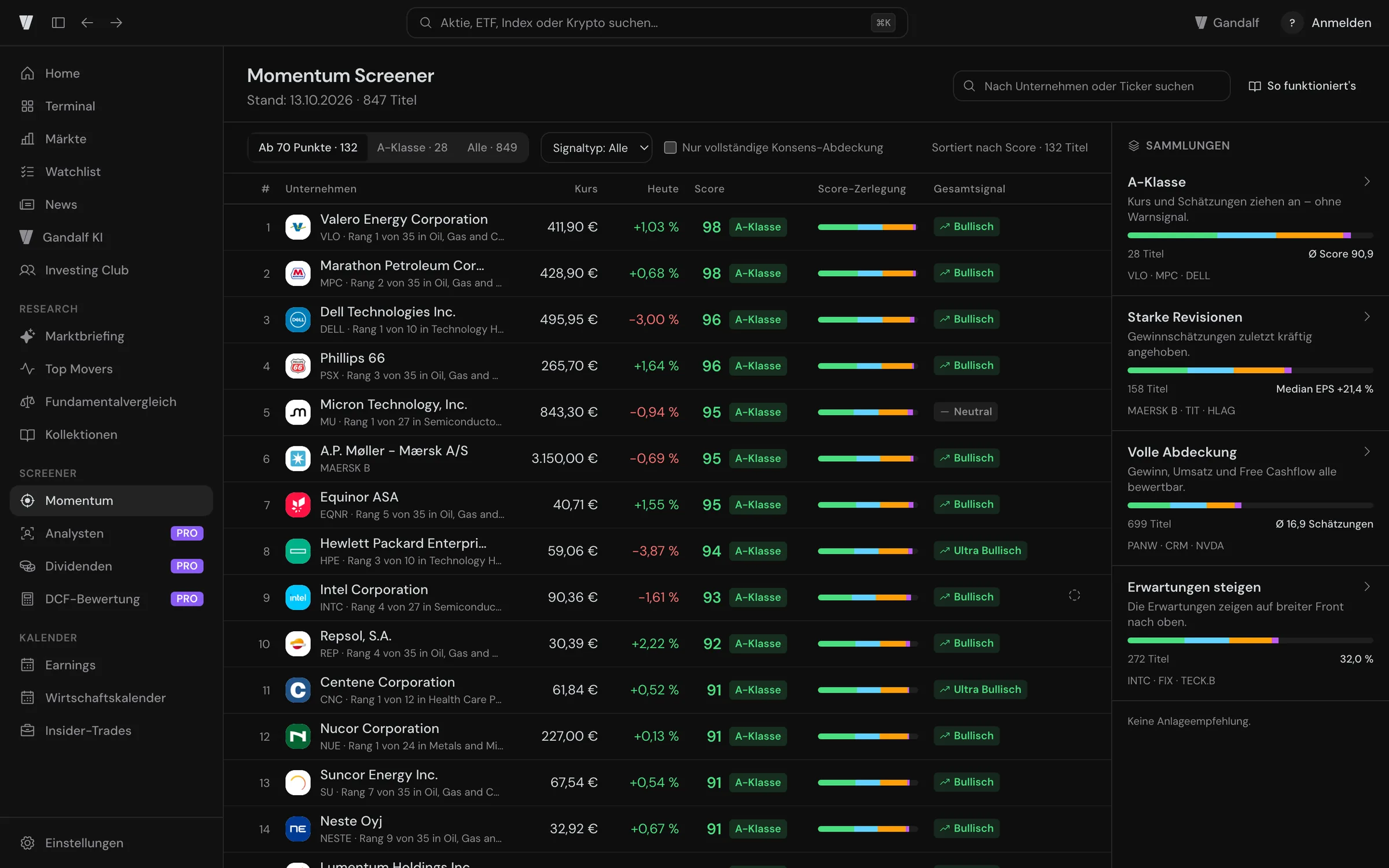Open Einstellungen gear icon

(27, 843)
